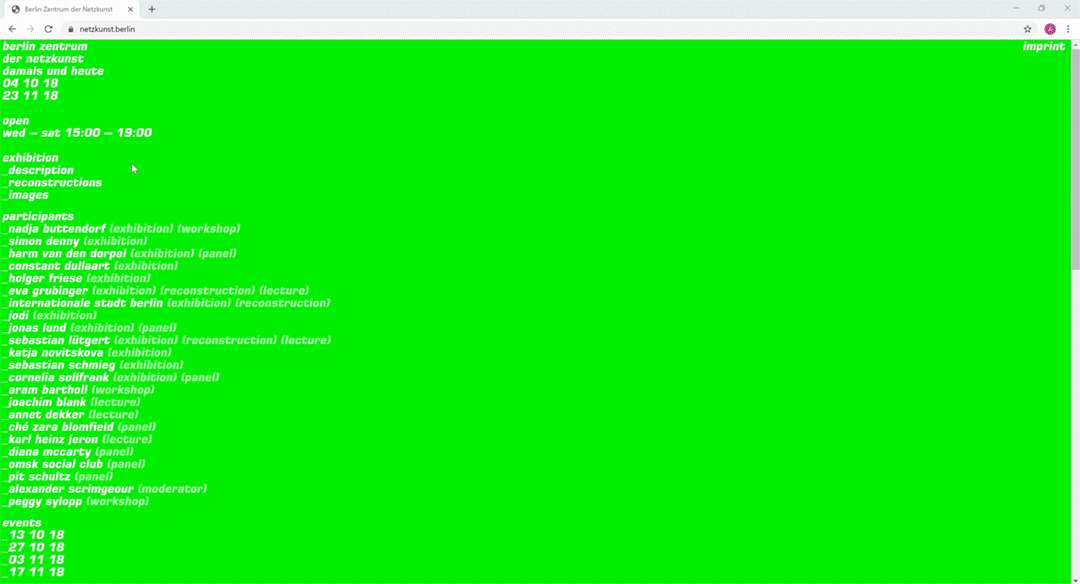Close the Berlin Zentrum der Netzkunst tab
This screenshot has width=1080, height=584.
130,10
